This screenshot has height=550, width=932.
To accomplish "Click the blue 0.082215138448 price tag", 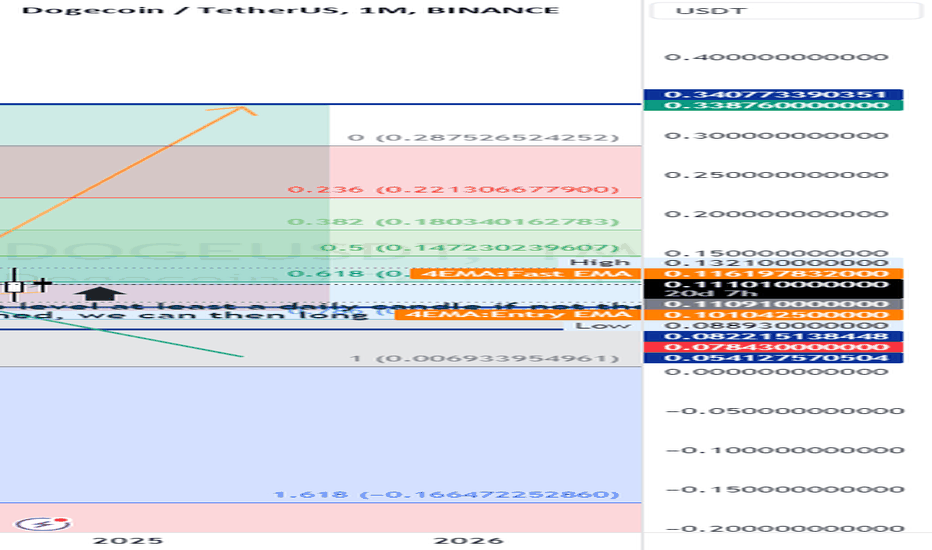I will pyautogui.click(x=773, y=336).
